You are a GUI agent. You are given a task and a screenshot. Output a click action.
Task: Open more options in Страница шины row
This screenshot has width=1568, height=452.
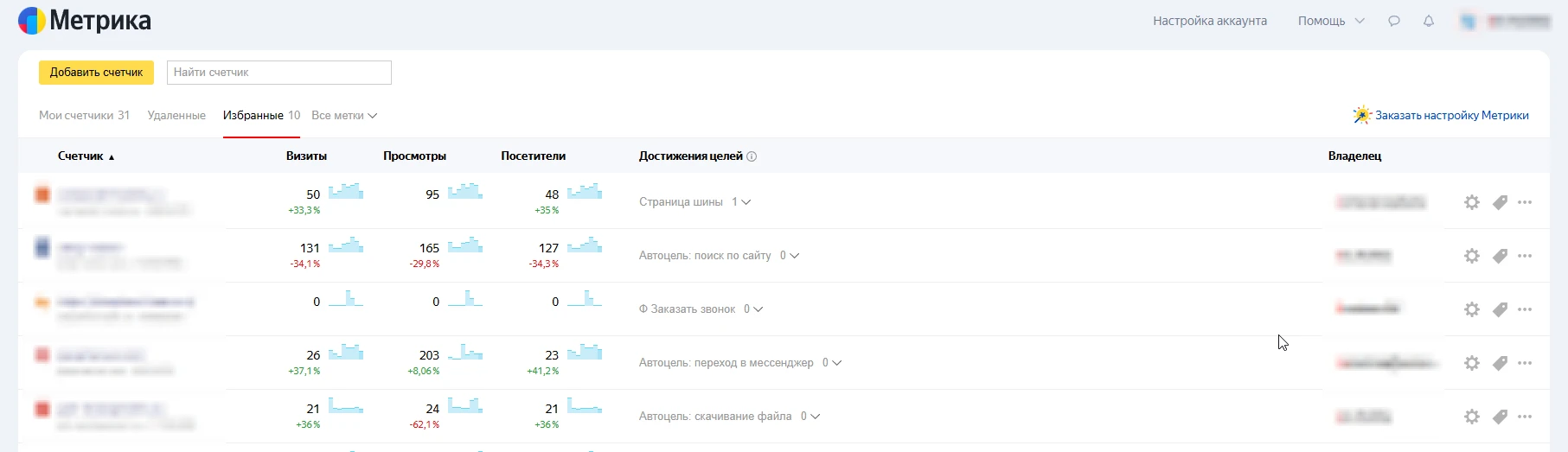click(1525, 202)
